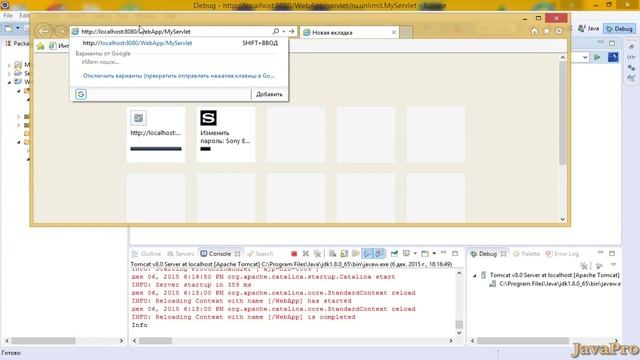Click the Pin Console icon
Image resolution: width=640 pixels, height=360 pixels.
[x=394, y=254]
